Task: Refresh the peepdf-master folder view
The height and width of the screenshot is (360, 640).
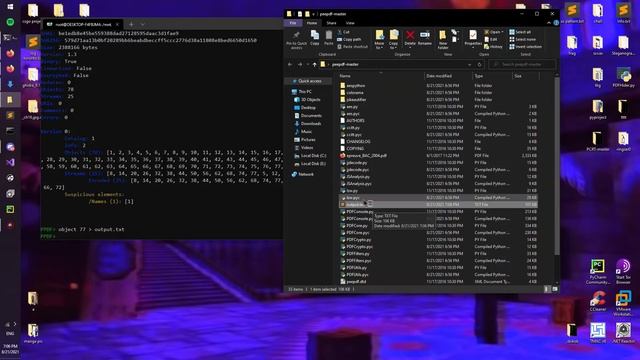Action: pos(480,64)
